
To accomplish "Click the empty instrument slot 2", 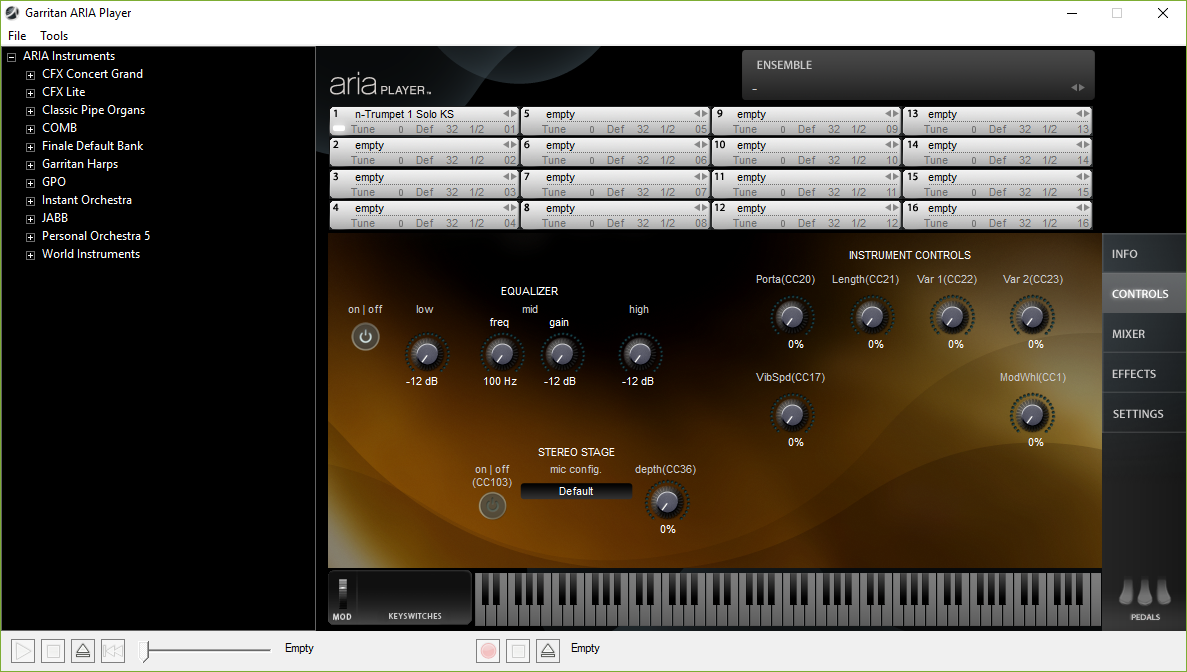I will [x=425, y=152].
